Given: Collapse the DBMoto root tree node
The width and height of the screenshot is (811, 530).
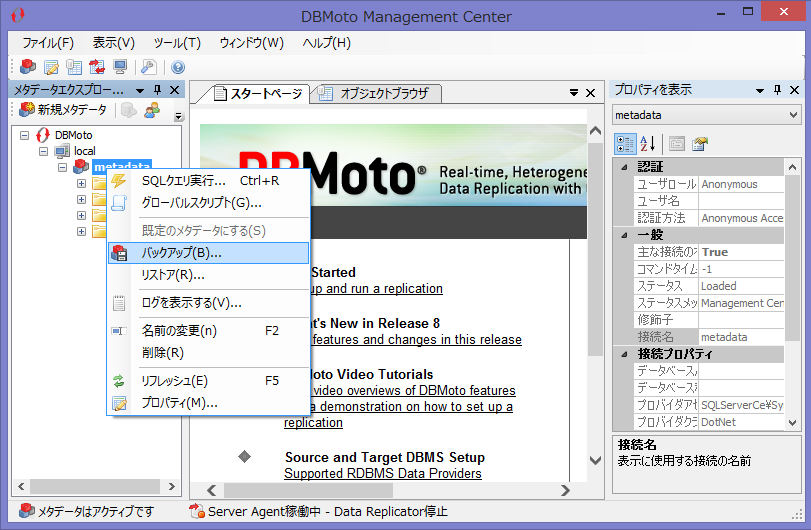Looking at the screenshot, I should pyautogui.click(x=24, y=135).
